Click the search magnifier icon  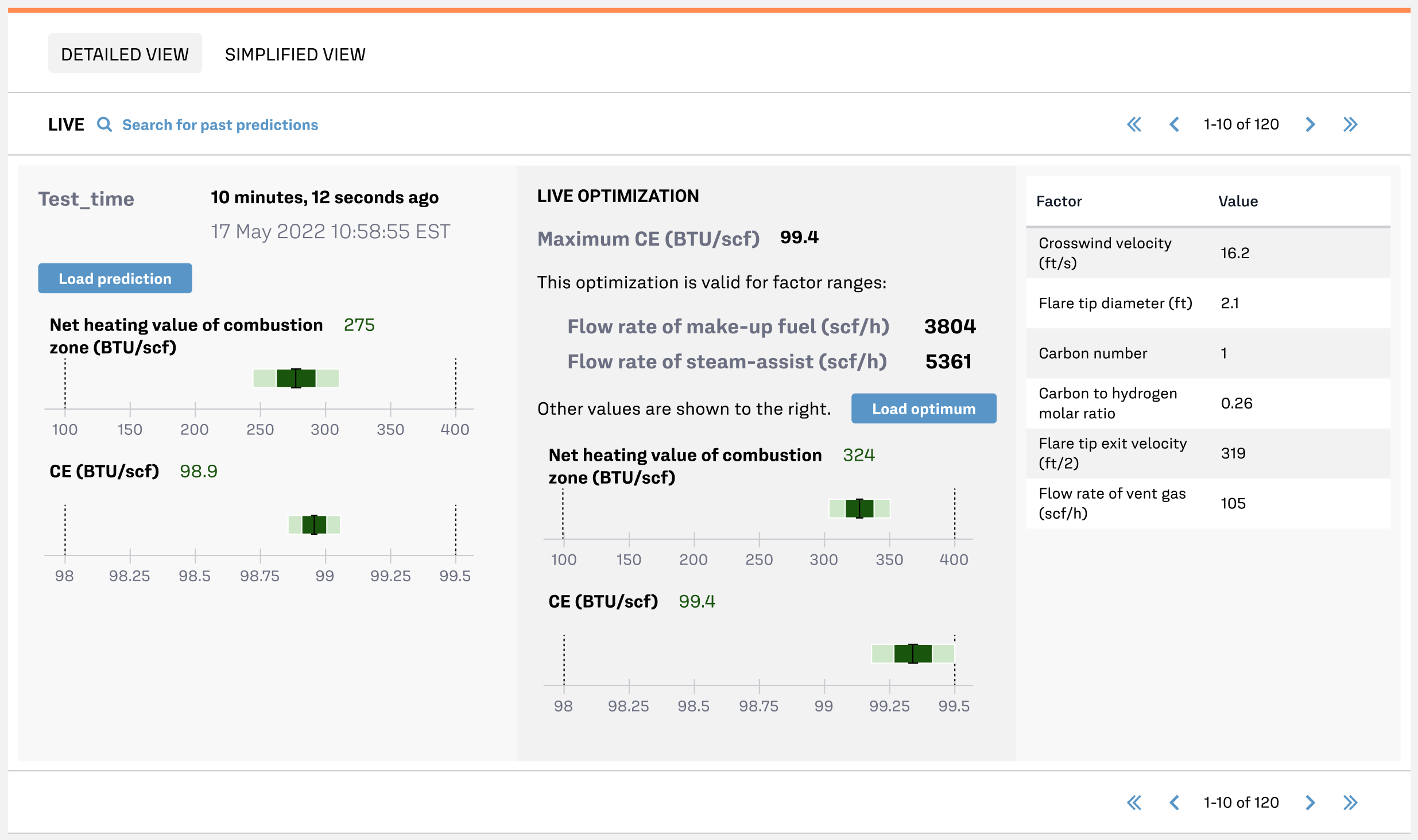104,125
